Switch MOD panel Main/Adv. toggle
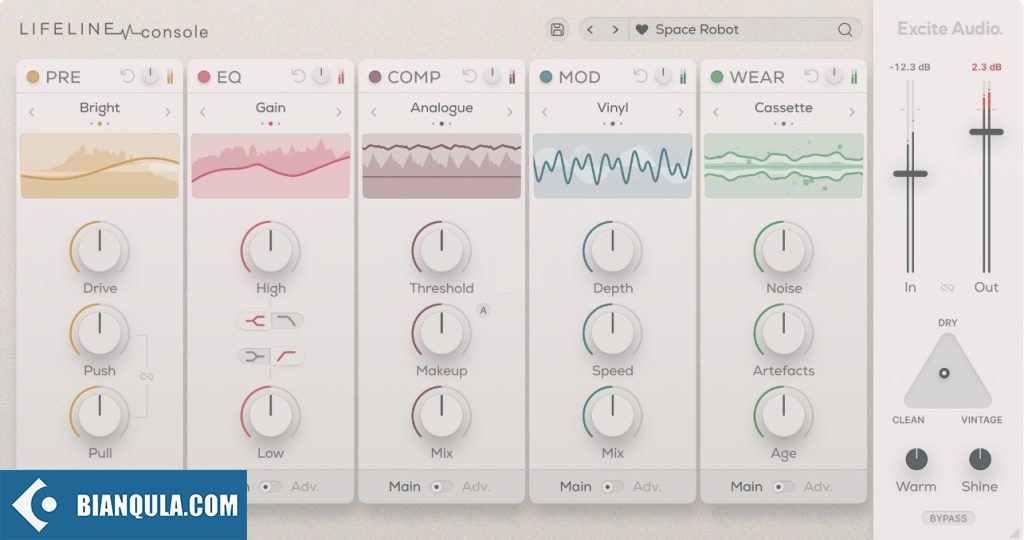 tap(612, 486)
